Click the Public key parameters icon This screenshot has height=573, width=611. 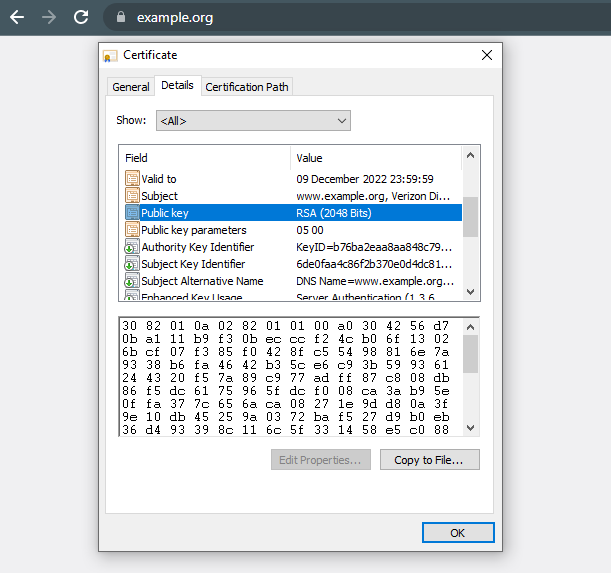(132, 230)
